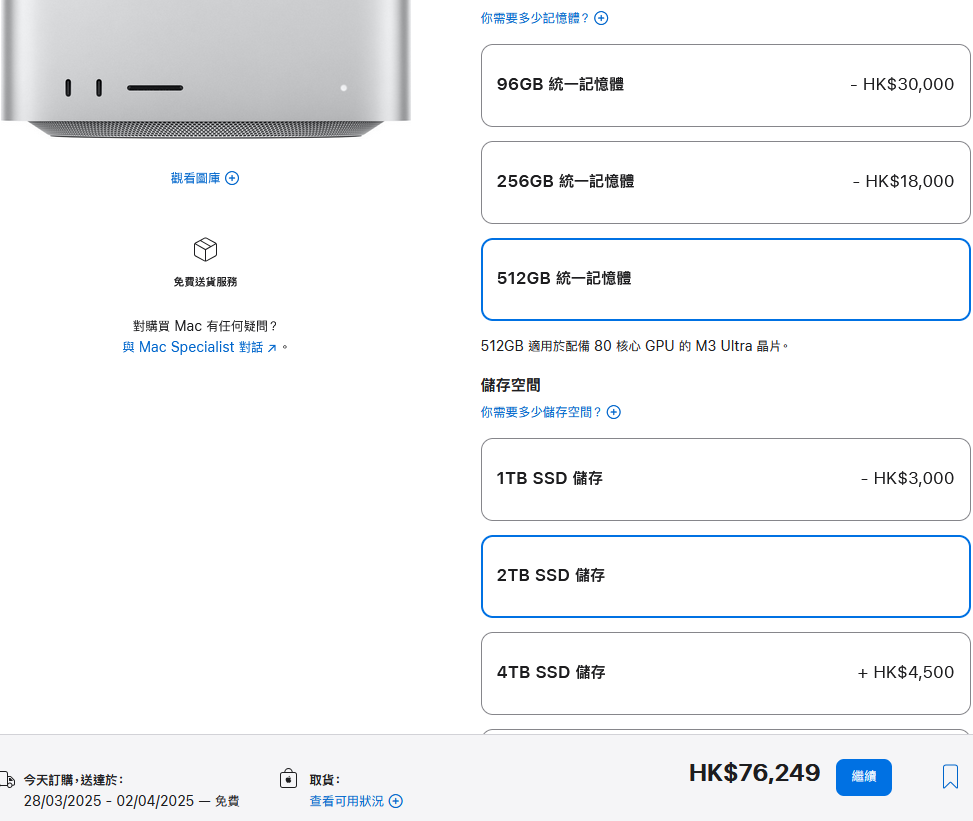This screenshot has width=973, height=821.
Task: Open the 你需要多少儲存空間 help link
Action: coord(550,412)
